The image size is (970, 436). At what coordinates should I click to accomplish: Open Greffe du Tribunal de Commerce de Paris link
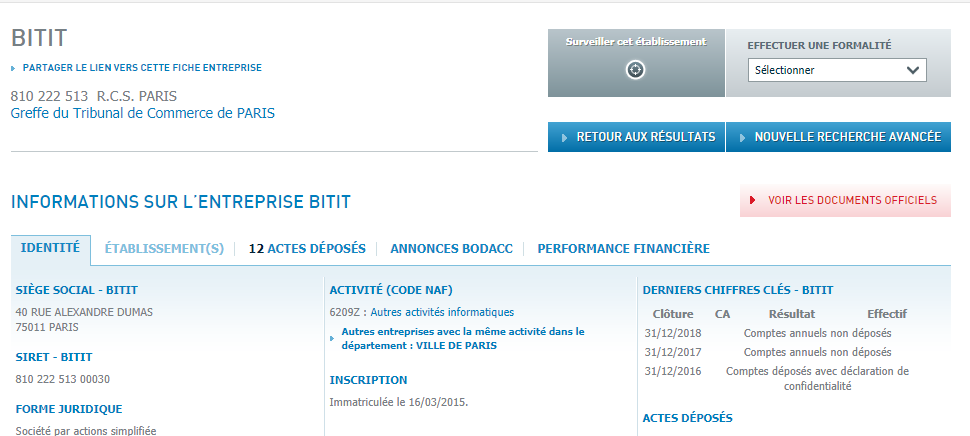point(143,113)
